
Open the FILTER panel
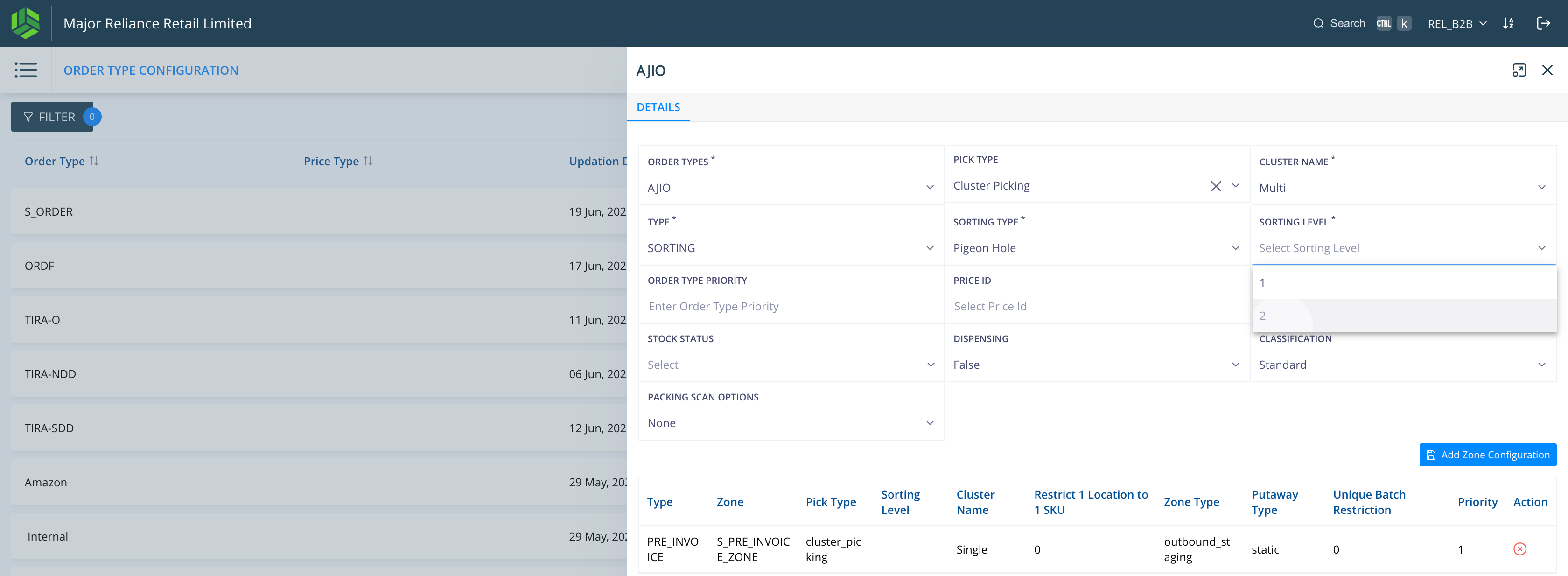click(52, 116)
